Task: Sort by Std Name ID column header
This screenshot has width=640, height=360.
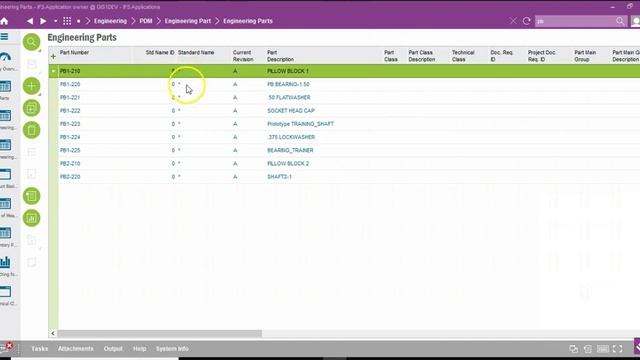Action: 160,53
